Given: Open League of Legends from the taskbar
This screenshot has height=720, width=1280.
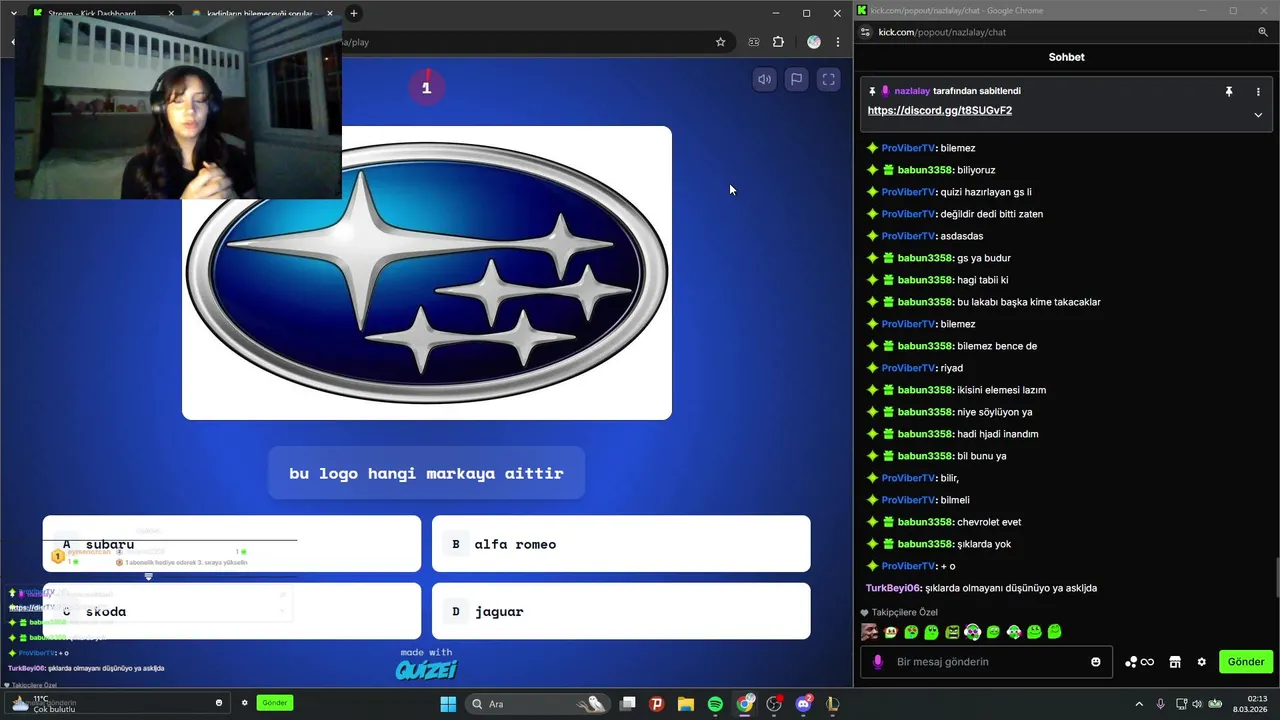Looking at the screenshot, I should pos(832,704).
